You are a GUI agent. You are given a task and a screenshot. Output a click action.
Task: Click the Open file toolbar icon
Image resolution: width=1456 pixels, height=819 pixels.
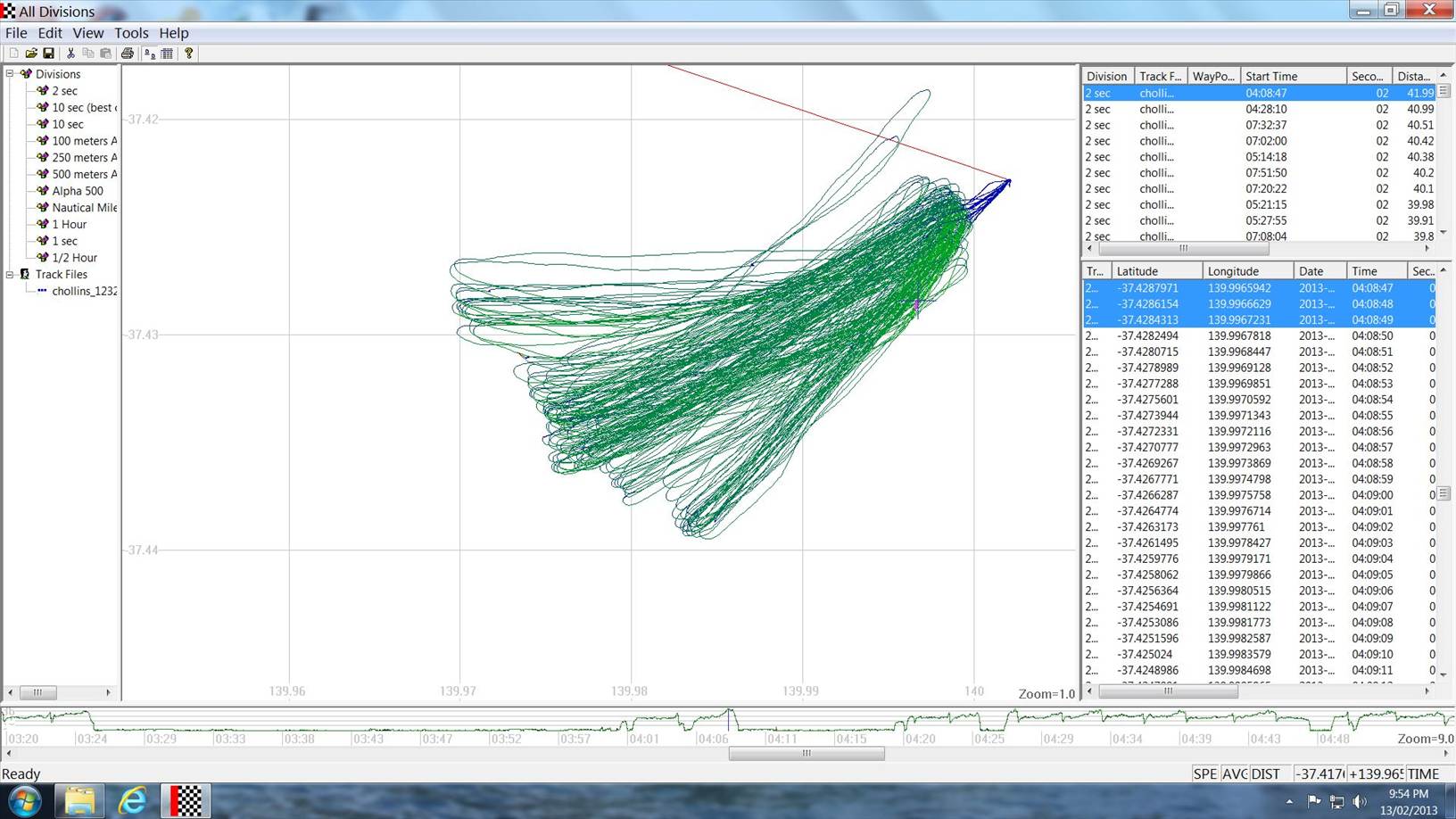click(31, 54)
